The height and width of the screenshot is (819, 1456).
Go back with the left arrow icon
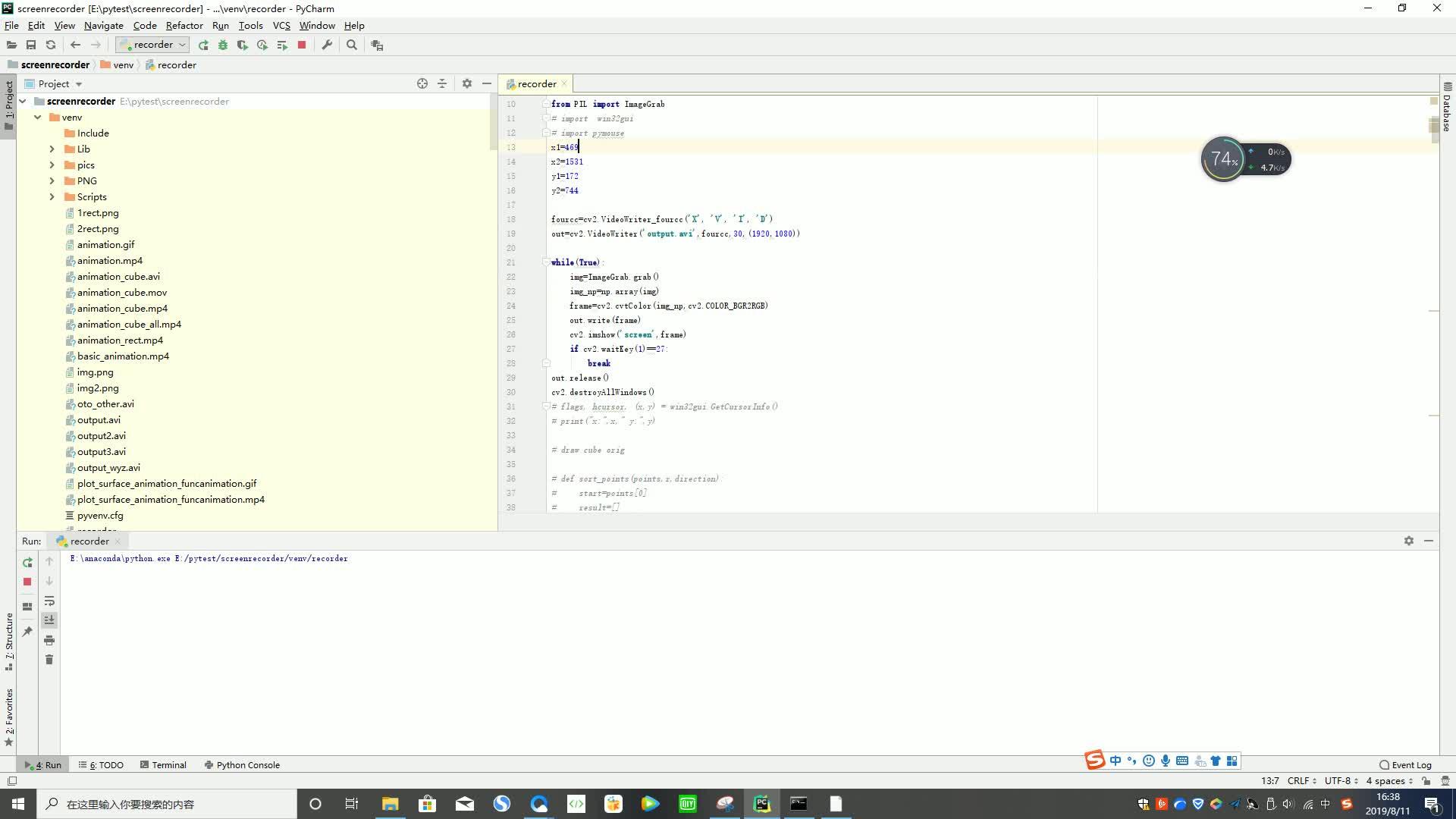click(75, 45)
